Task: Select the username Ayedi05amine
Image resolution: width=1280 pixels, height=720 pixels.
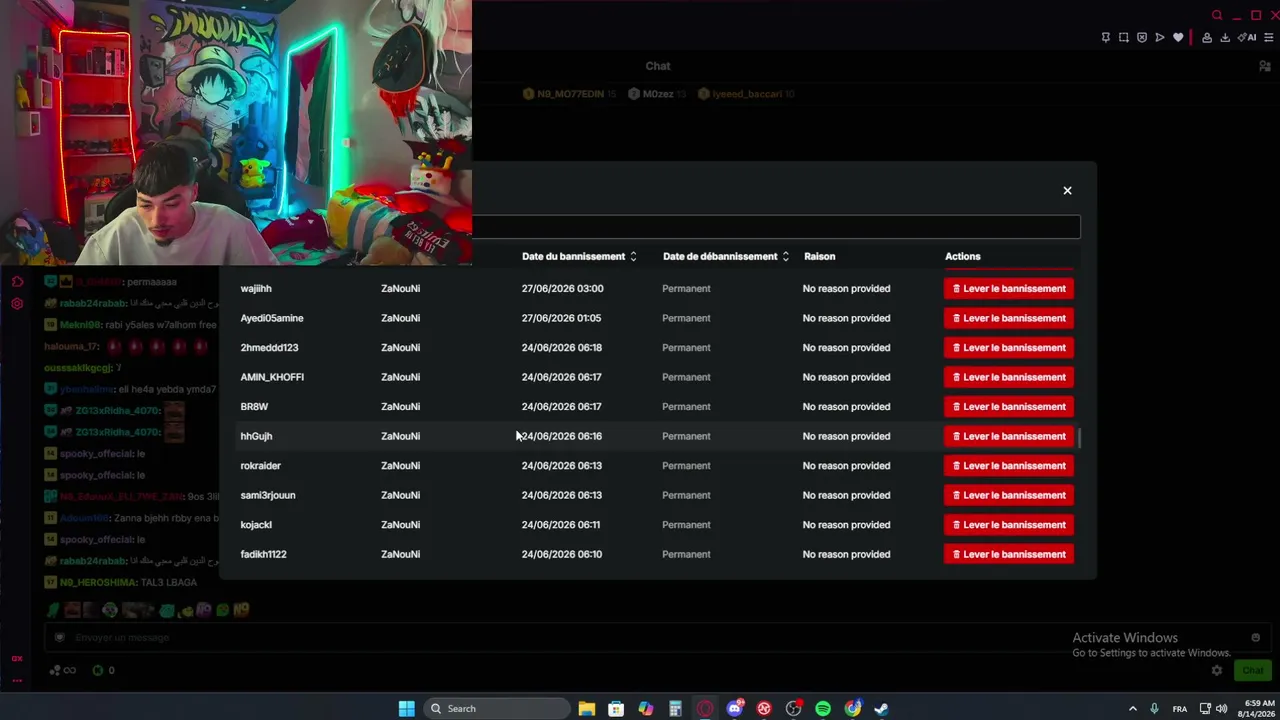Action: click(x=272, y=318)
